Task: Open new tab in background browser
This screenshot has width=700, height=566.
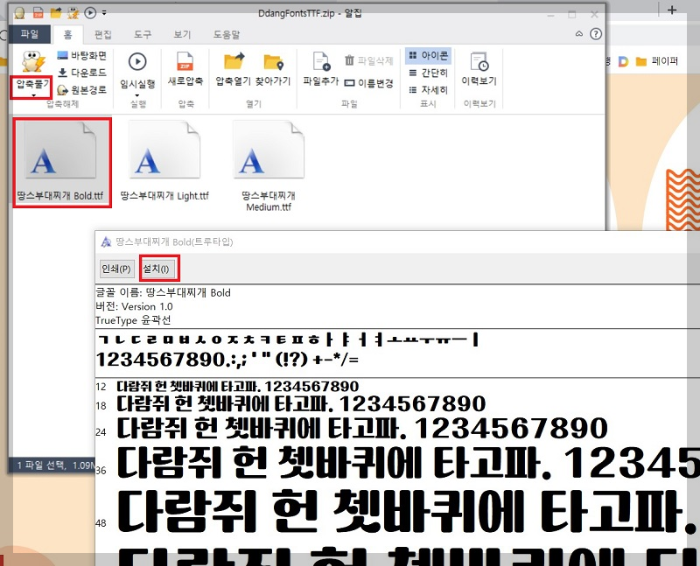Action: (672, 10)
